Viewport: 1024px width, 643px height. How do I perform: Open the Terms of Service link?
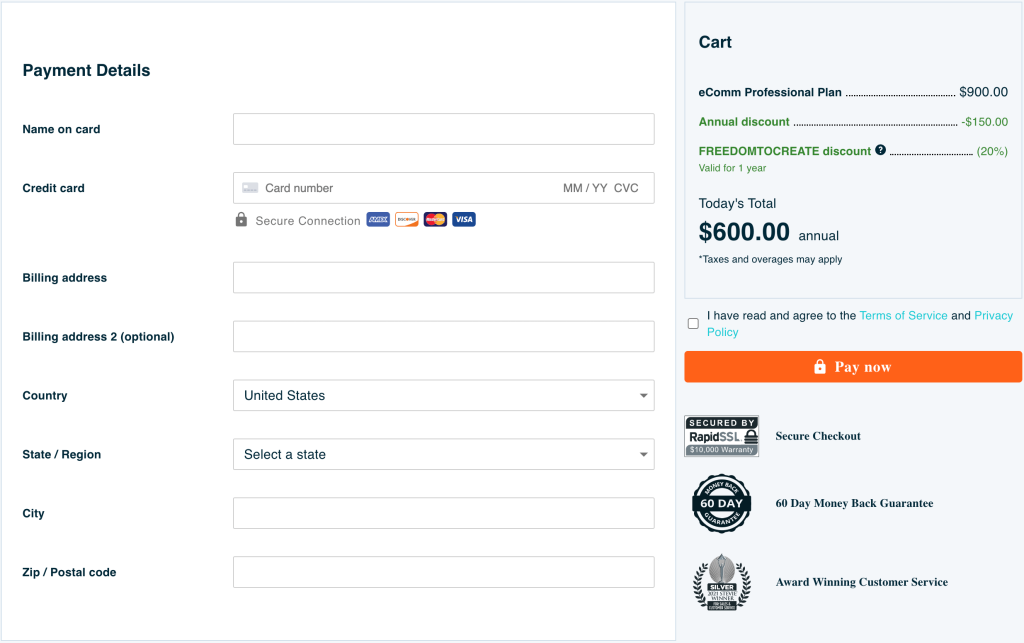(903, 315)
